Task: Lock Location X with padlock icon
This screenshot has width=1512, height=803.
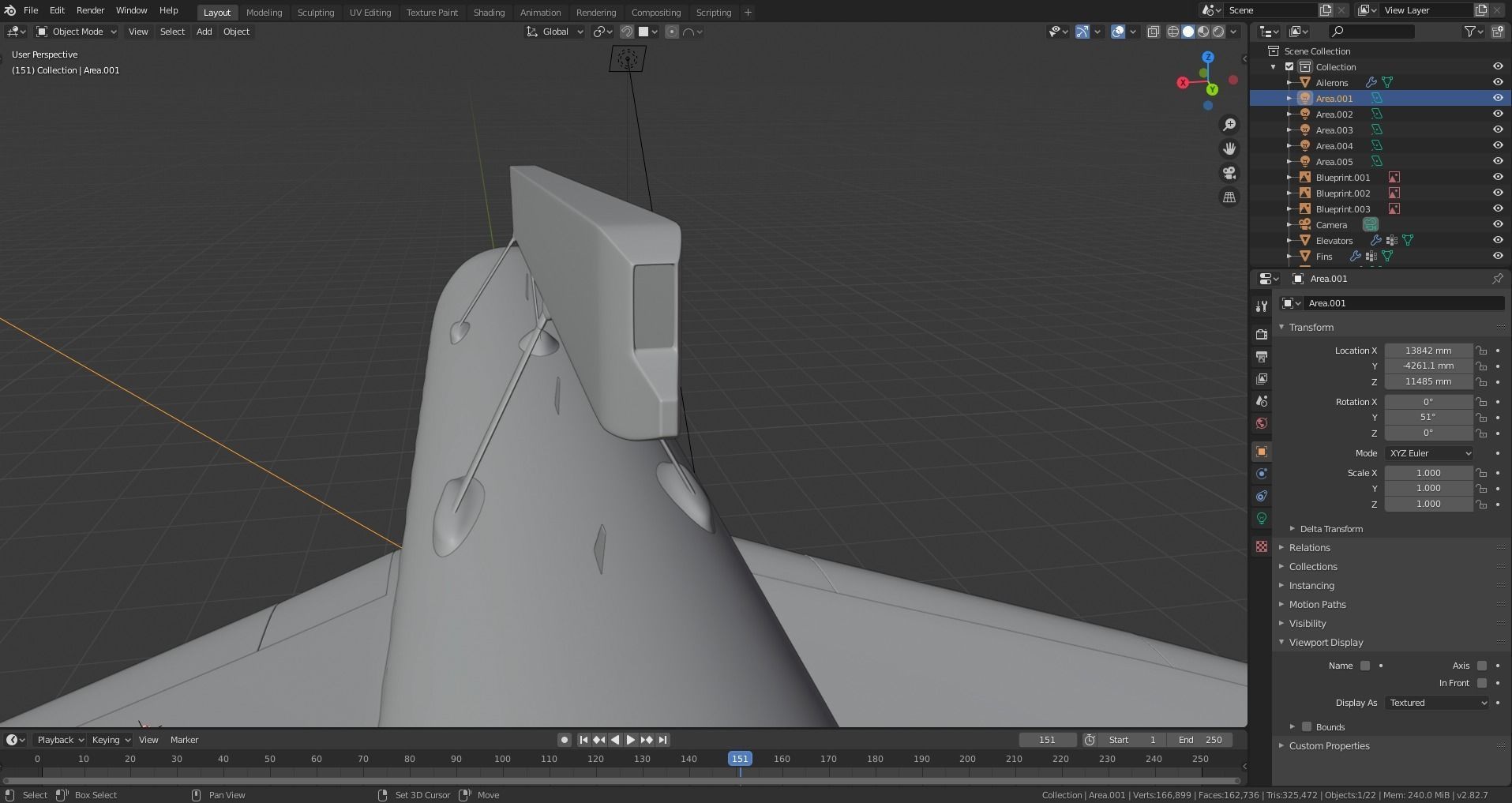Action: point(1482,351)
